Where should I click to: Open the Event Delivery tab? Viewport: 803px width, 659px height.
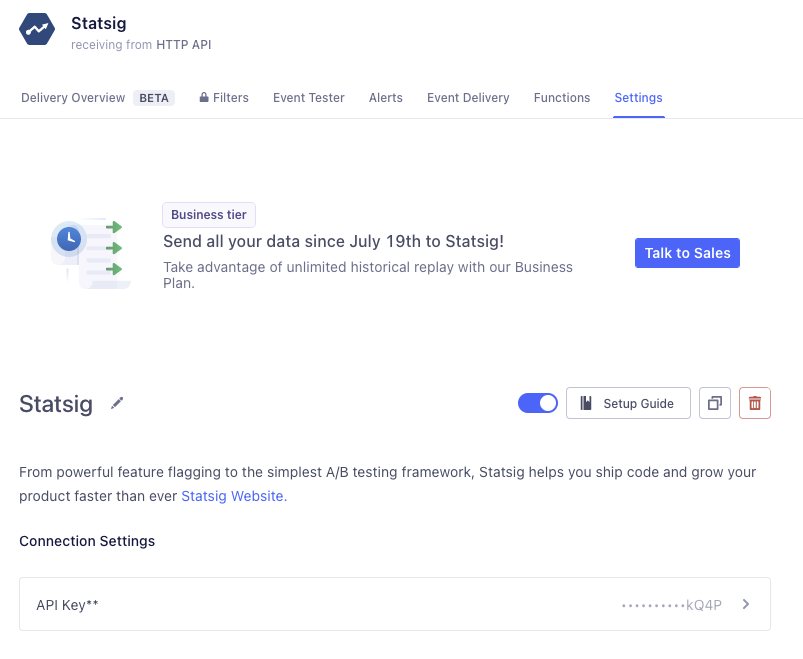[x=468, y=98]
